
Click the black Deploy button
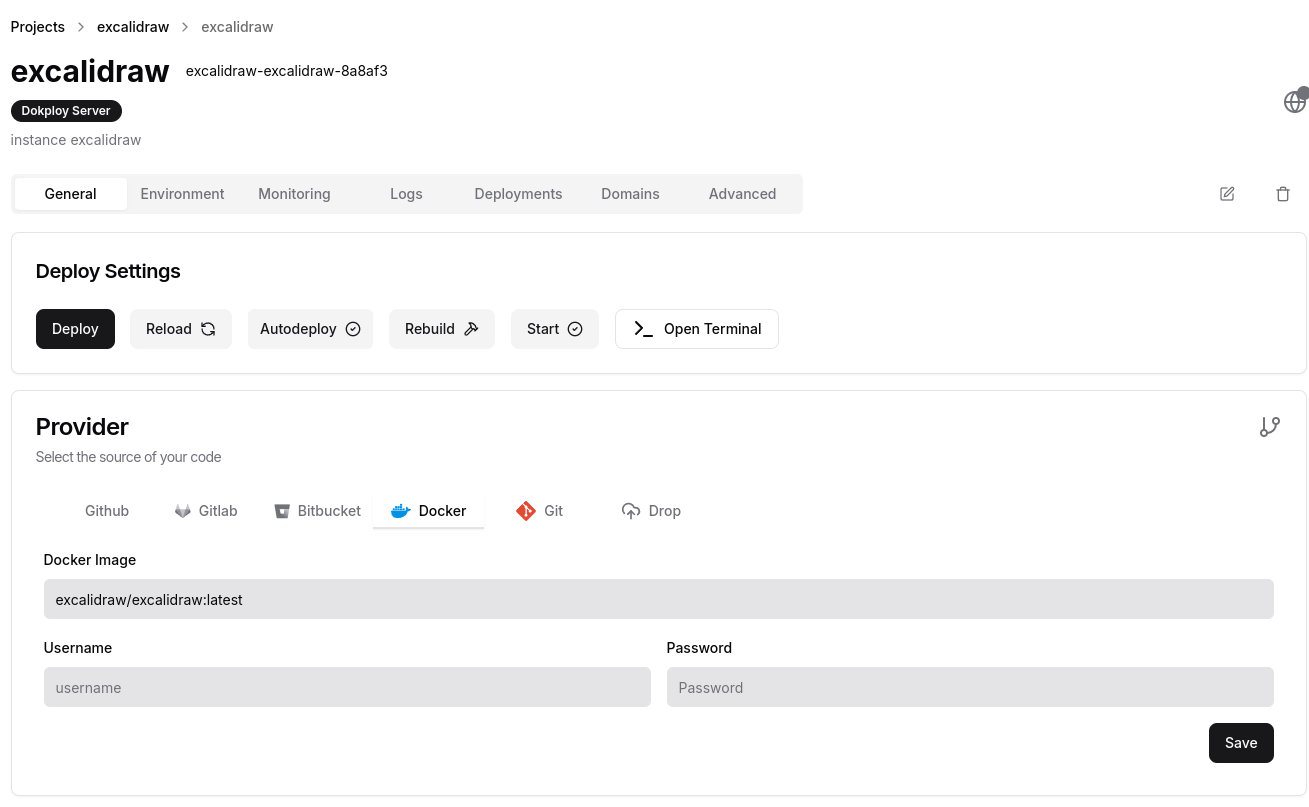(75, 329)
